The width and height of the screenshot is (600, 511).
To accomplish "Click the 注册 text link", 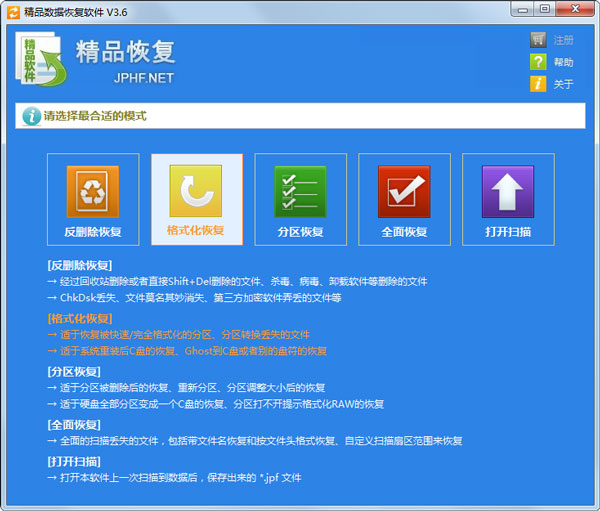I will pyautogui.click(x=563, y=40).
